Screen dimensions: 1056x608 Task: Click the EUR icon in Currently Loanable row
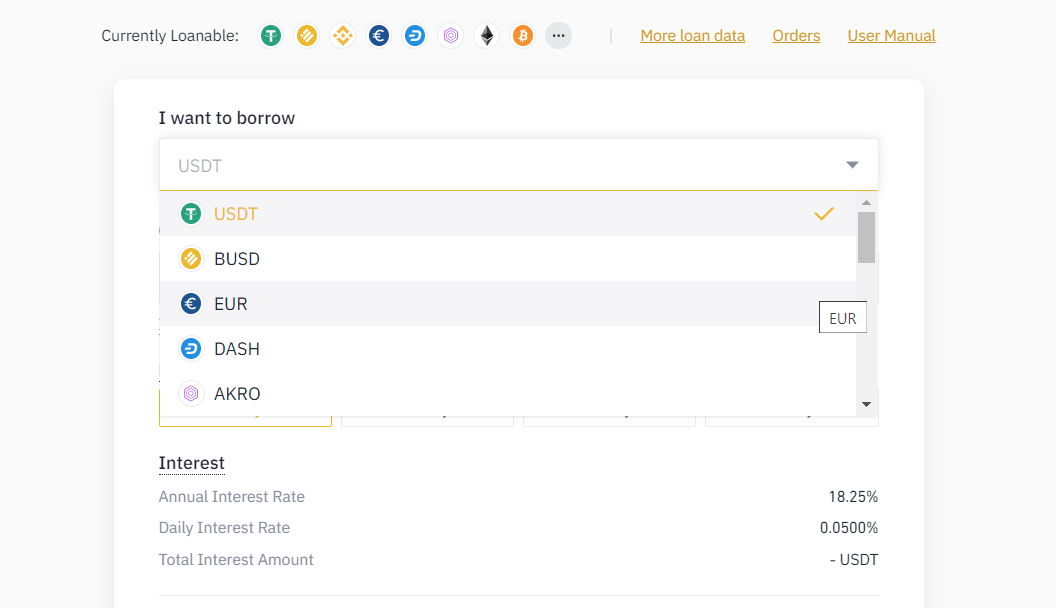point(379,36)
